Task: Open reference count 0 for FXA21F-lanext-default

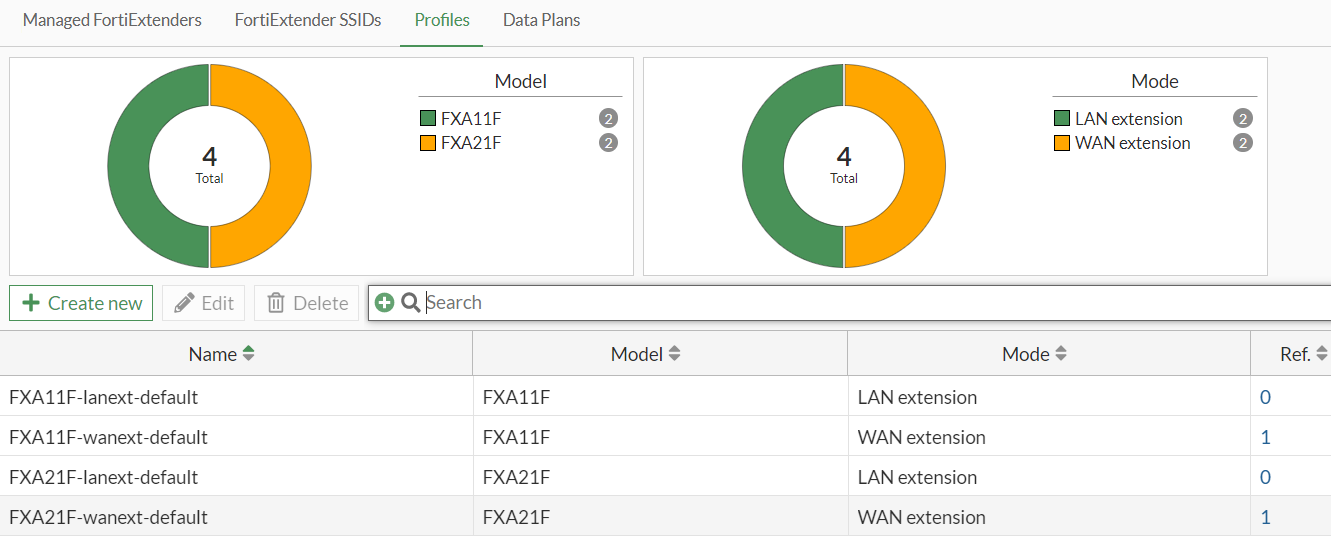Action: [1265, 477]
